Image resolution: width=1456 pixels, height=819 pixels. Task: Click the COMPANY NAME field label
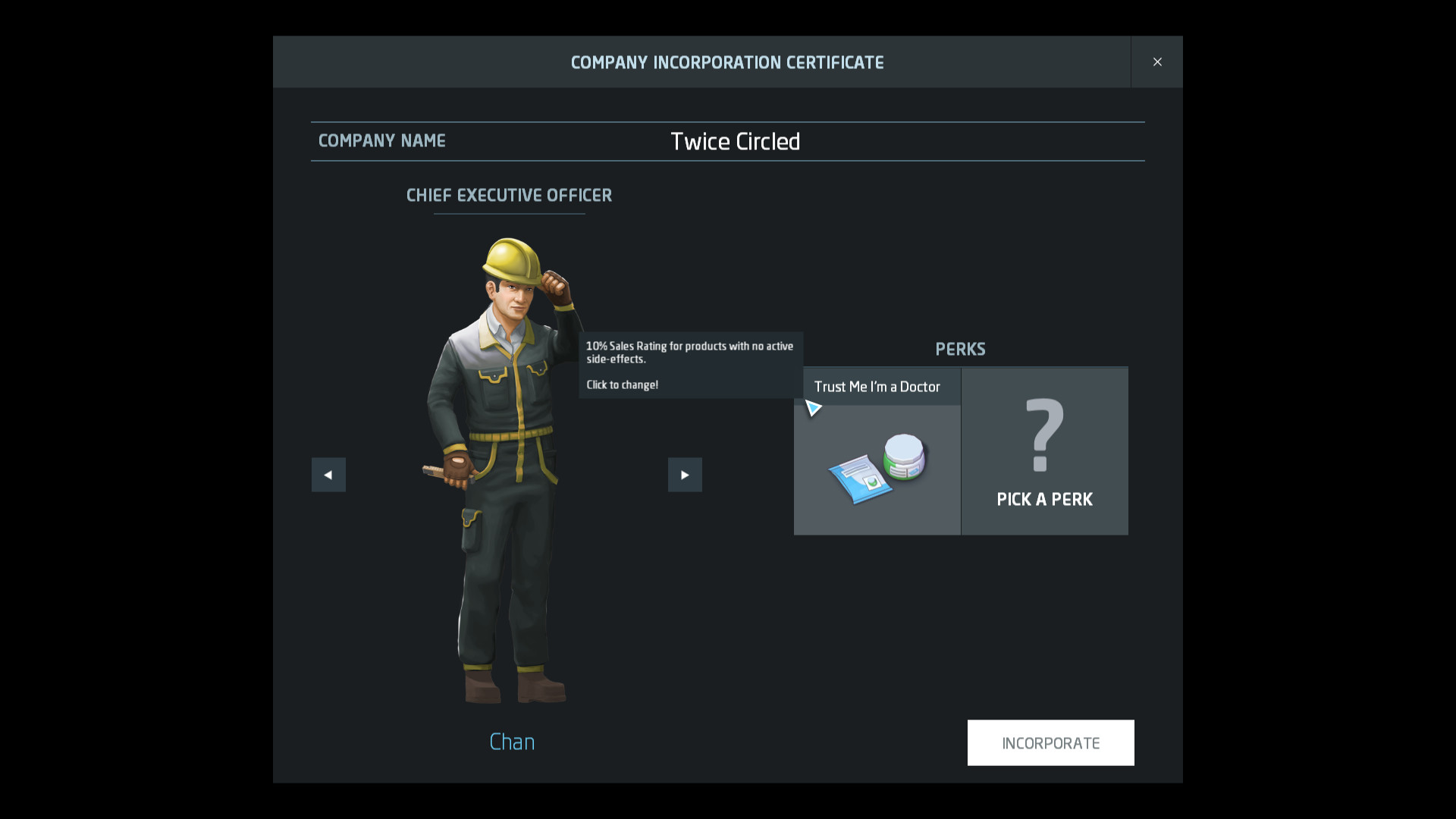(x=381, y=140)
